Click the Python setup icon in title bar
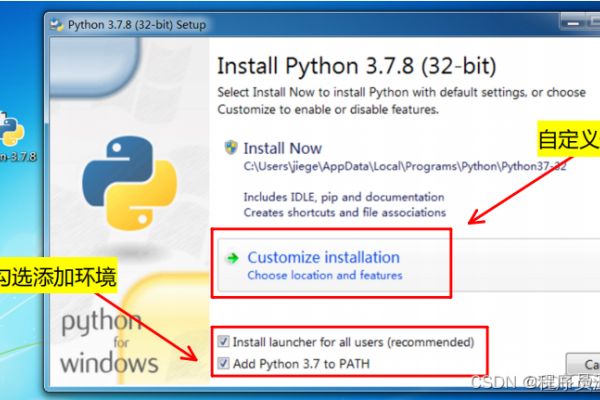600x400 pixels. tap(57, 25)
